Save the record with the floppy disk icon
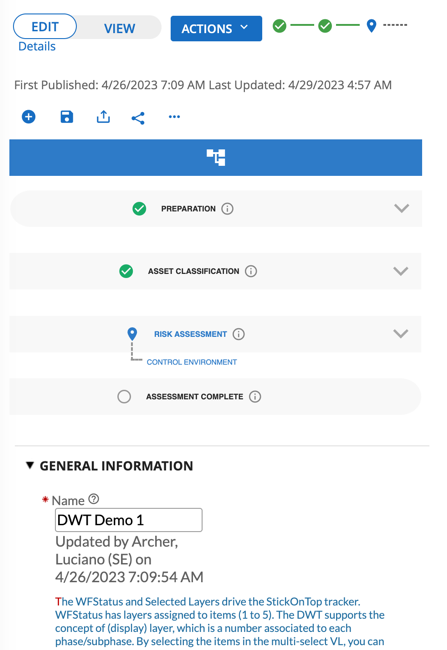The image size is (447, 650). pos(67,117)
